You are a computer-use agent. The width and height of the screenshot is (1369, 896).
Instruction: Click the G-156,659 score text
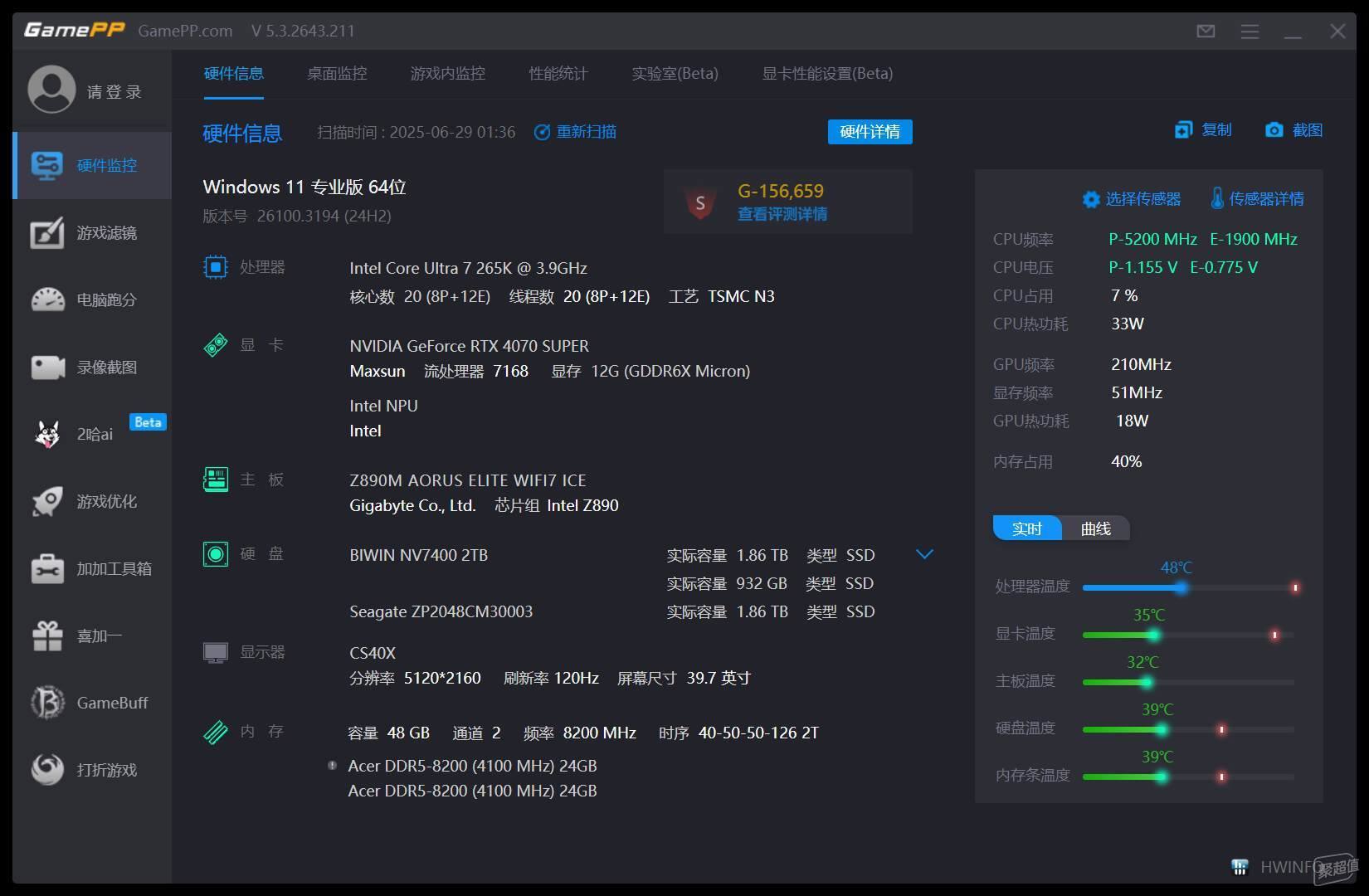(x=781, y=191)
